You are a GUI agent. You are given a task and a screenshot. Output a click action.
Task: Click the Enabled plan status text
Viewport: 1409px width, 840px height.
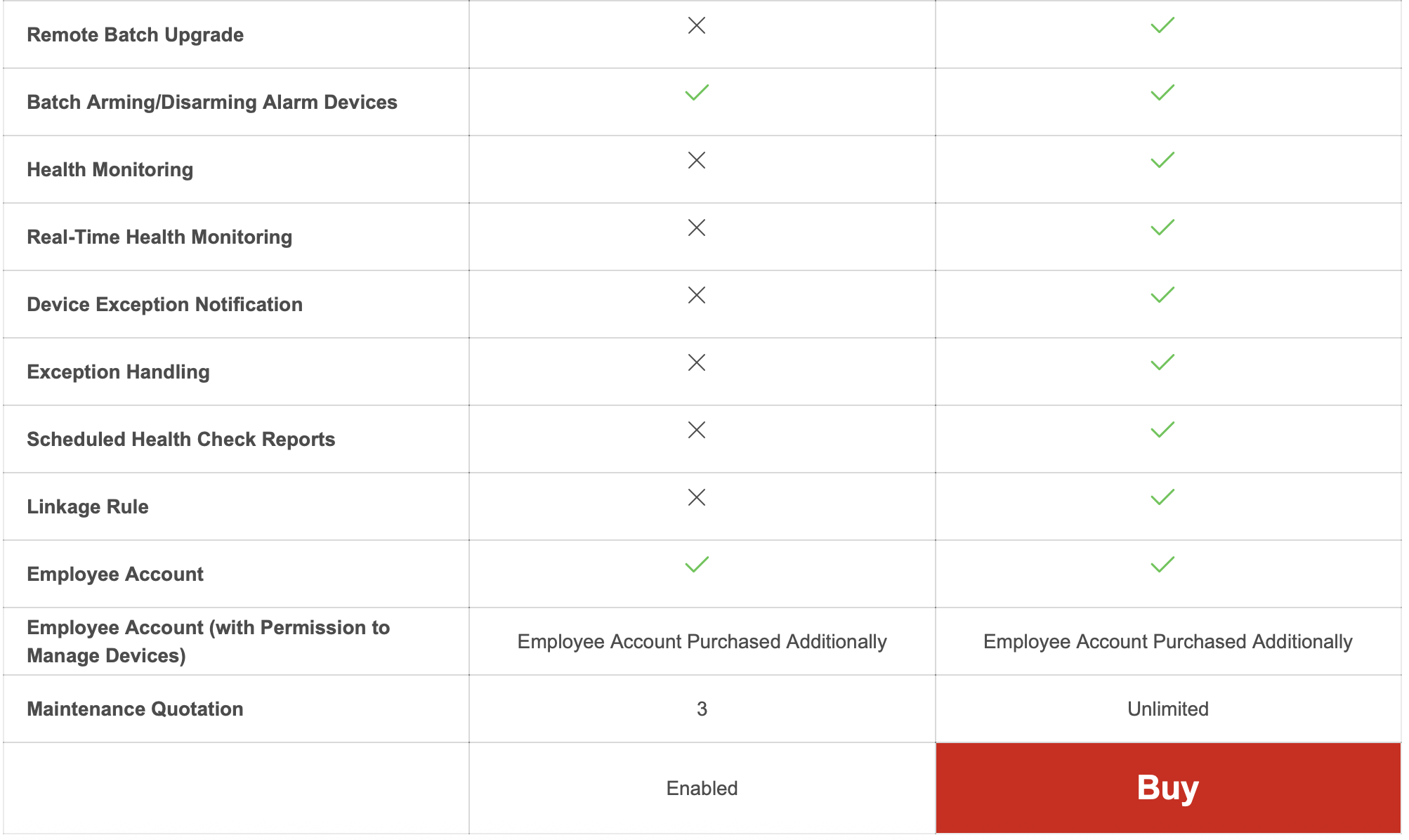pyautogui.click(x=701, y=788)
